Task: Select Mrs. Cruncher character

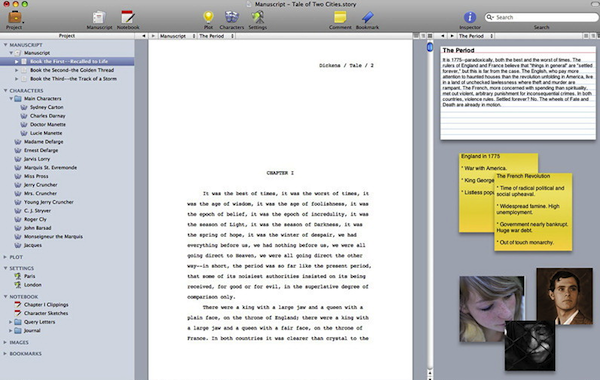Action: 40,193
